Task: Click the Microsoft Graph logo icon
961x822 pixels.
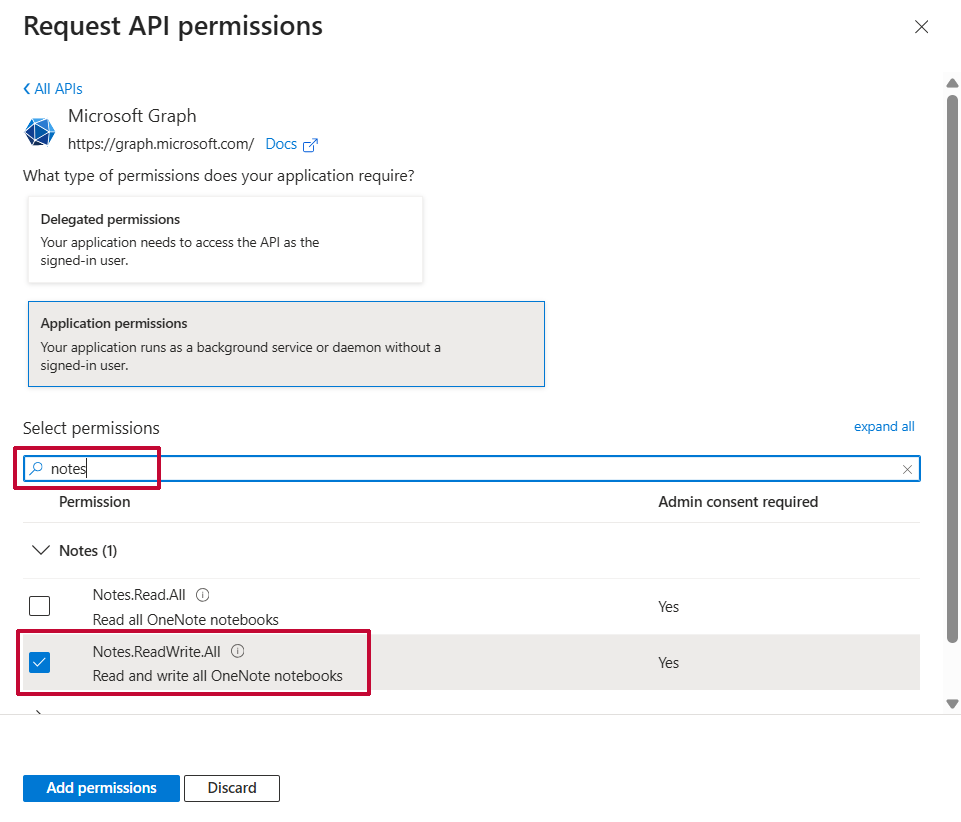Action: pyautogui.click(x=40, y=132)
